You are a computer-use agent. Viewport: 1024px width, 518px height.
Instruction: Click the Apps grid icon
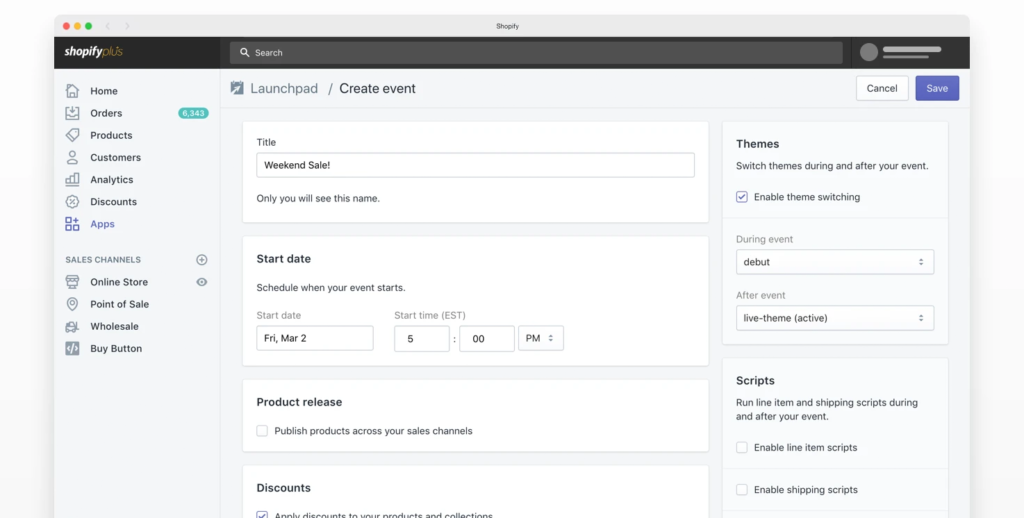pyautogui.click(x=72, y=224)
